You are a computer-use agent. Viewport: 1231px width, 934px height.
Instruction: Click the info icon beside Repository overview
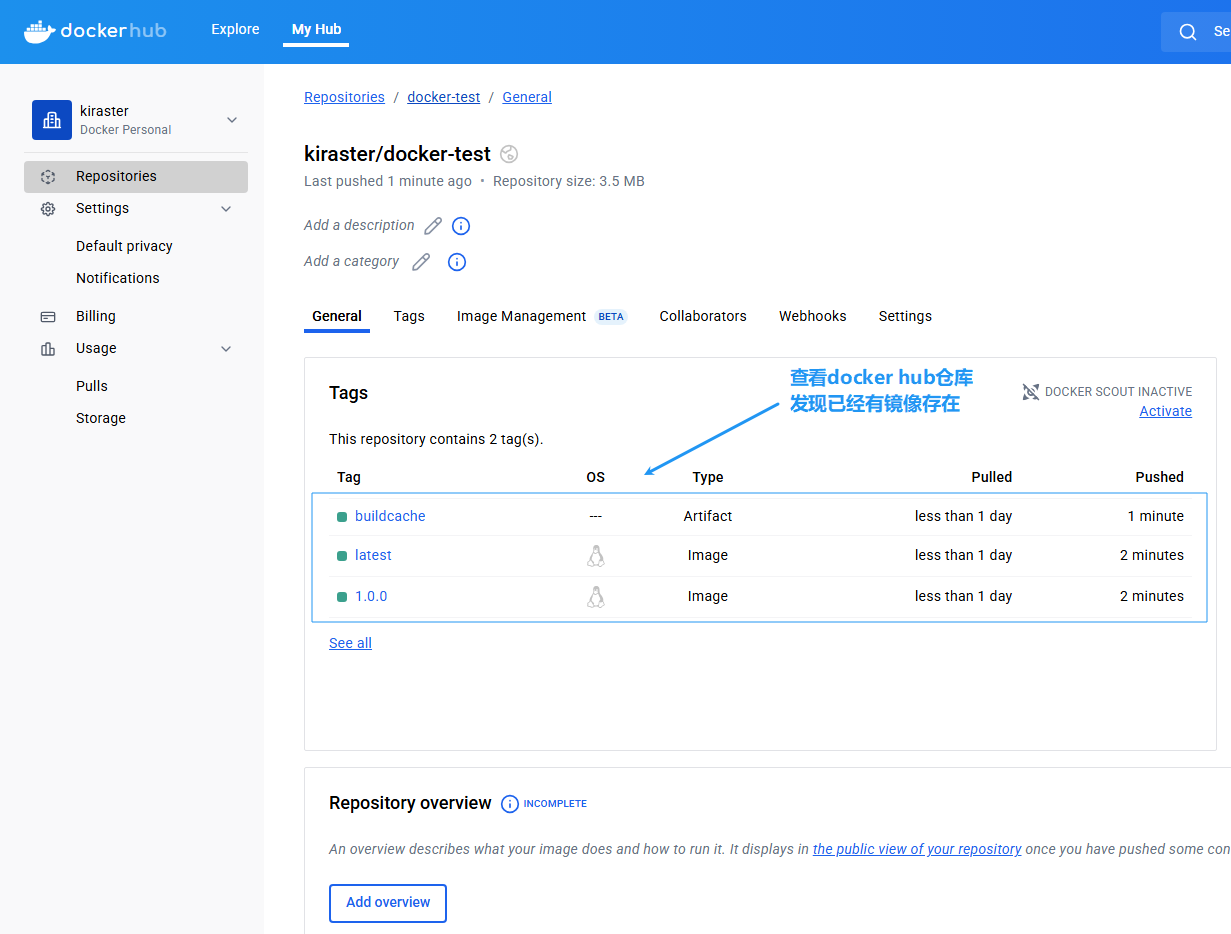(510, 804)
